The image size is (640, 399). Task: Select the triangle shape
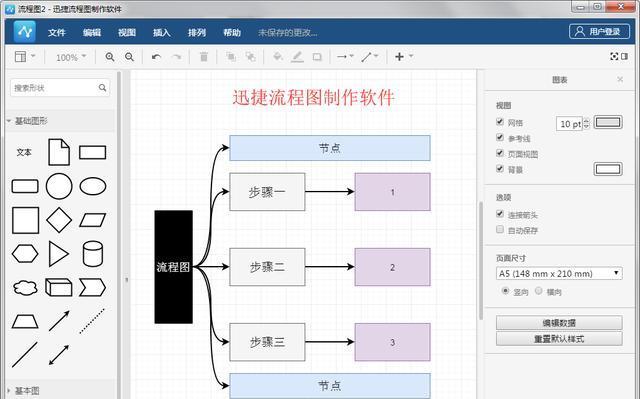tap(59, 254)
